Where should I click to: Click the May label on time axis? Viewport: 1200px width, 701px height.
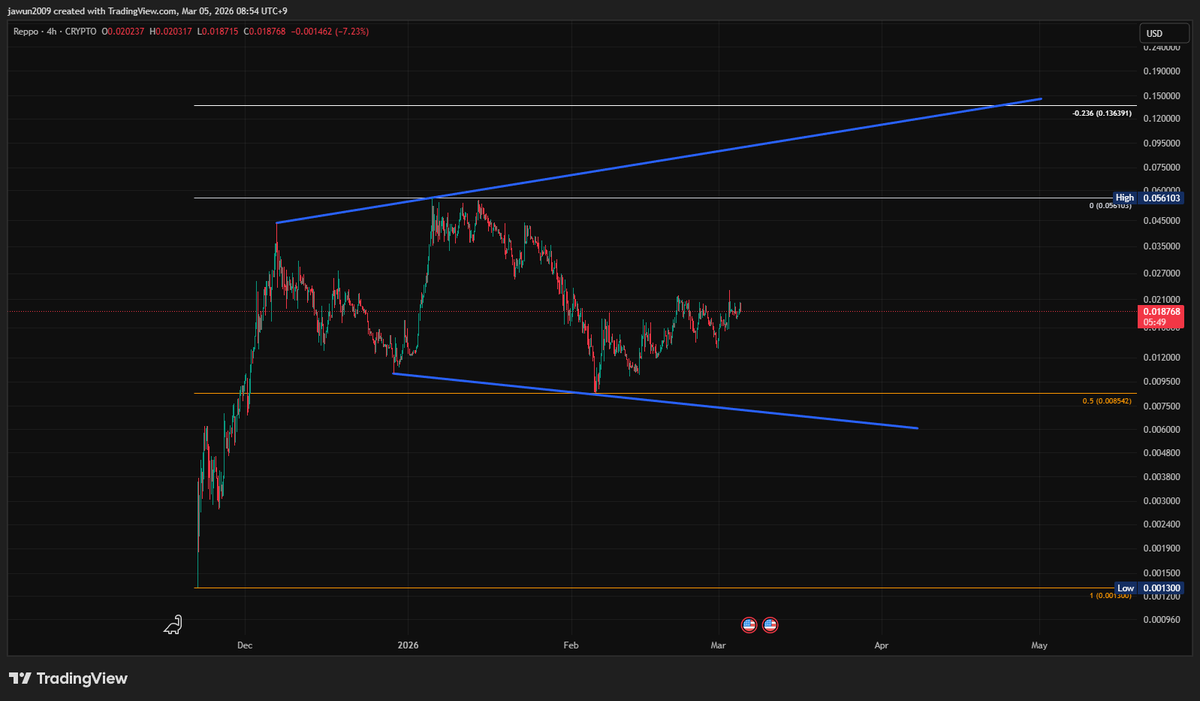[1039, 646]
